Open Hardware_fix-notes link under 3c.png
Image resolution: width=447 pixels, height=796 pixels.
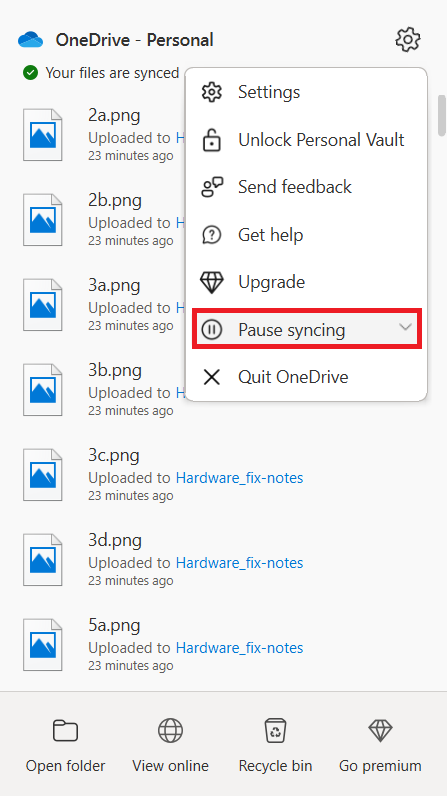coord(239,478)
